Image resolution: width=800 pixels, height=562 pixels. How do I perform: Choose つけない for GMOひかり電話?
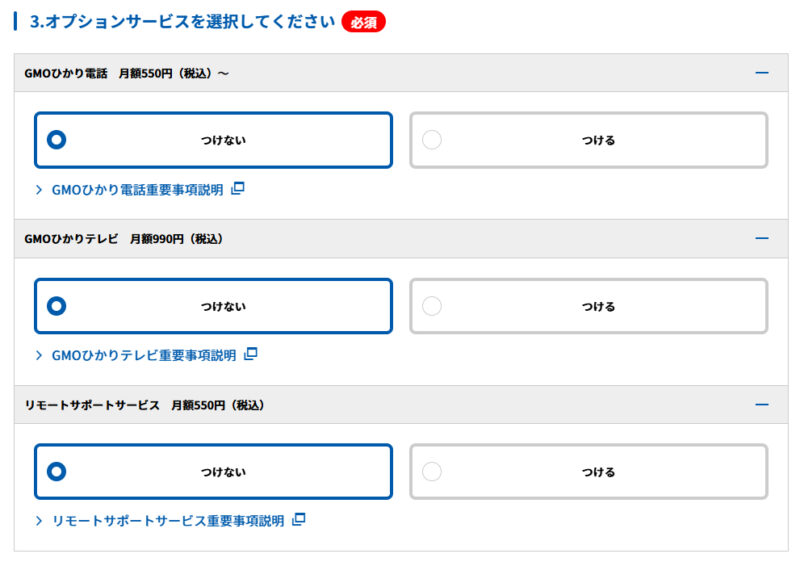point(213,140)
